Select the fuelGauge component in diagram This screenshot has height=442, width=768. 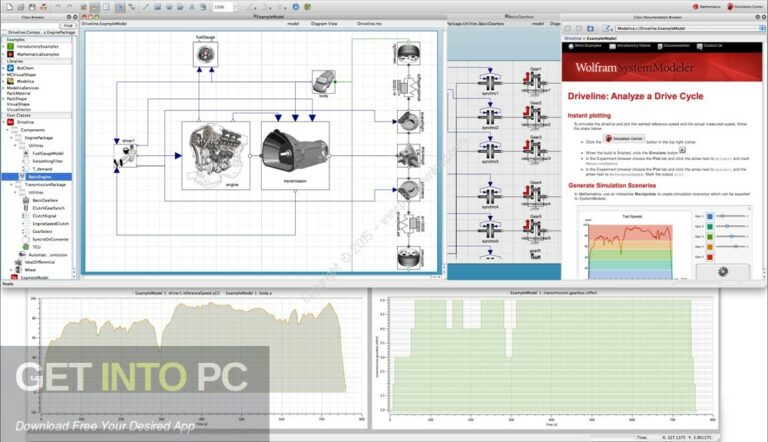click(206, 54)
